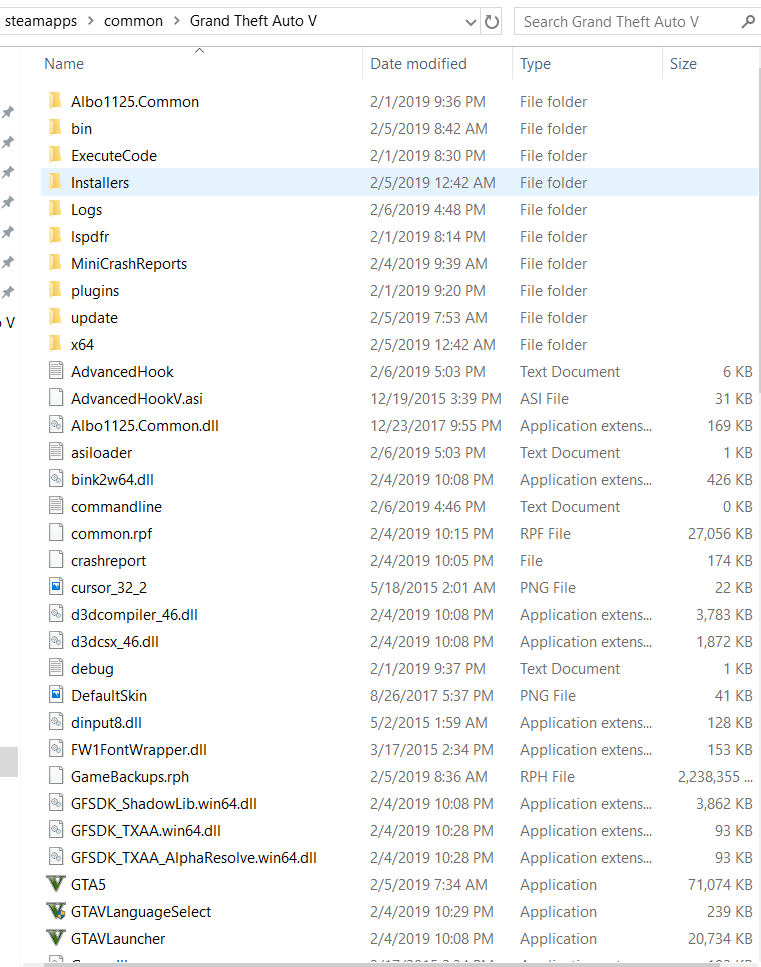
Task: Expand the chevron after steamapps breadcrumb
Action: 91,21
